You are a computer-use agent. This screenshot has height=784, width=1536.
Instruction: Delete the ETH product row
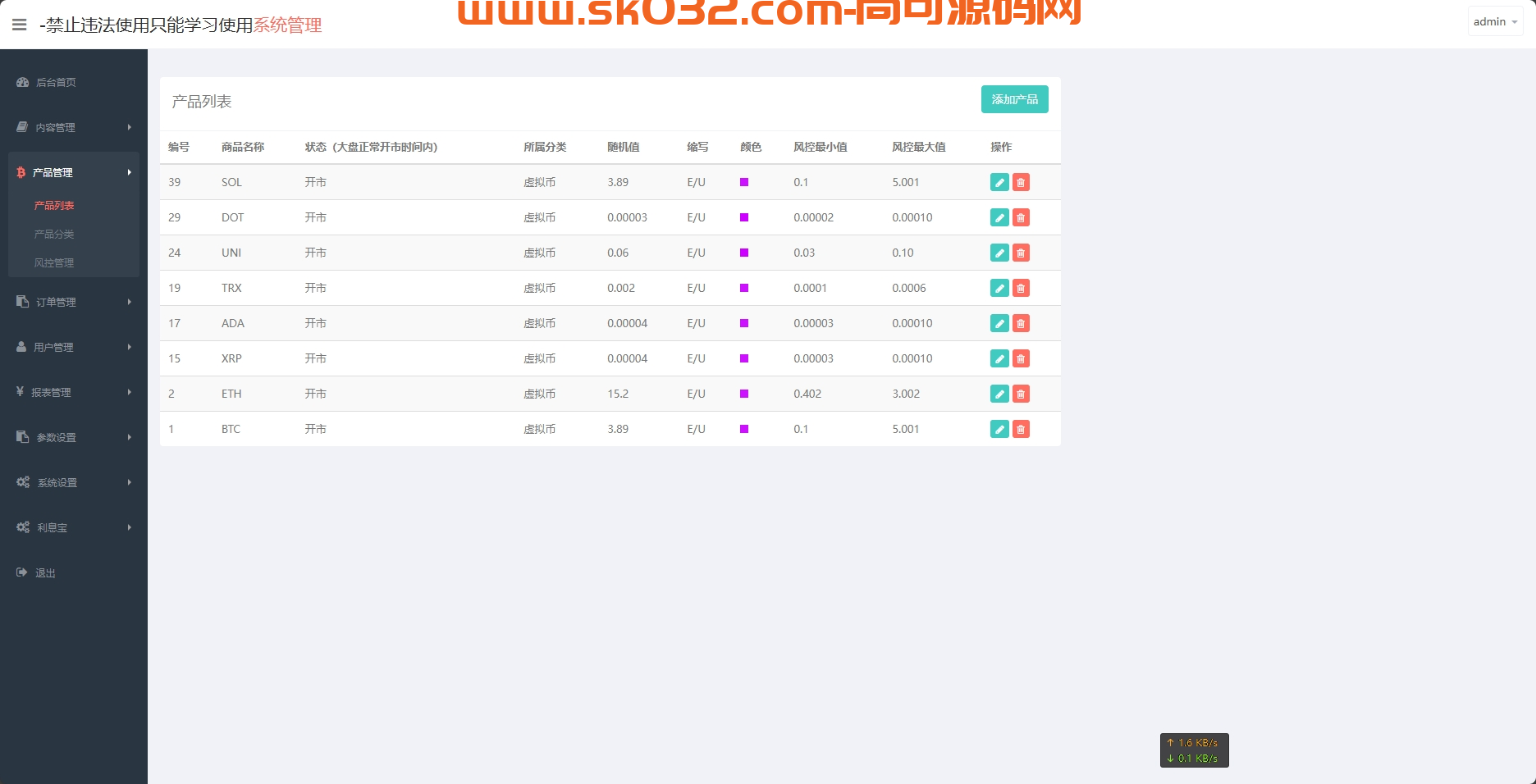pyautogui.click(x=1021, y=394)
